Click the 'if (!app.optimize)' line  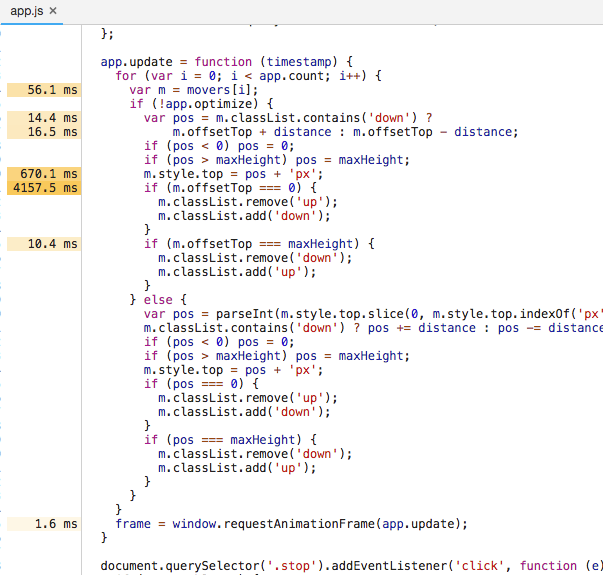[202, 104]
